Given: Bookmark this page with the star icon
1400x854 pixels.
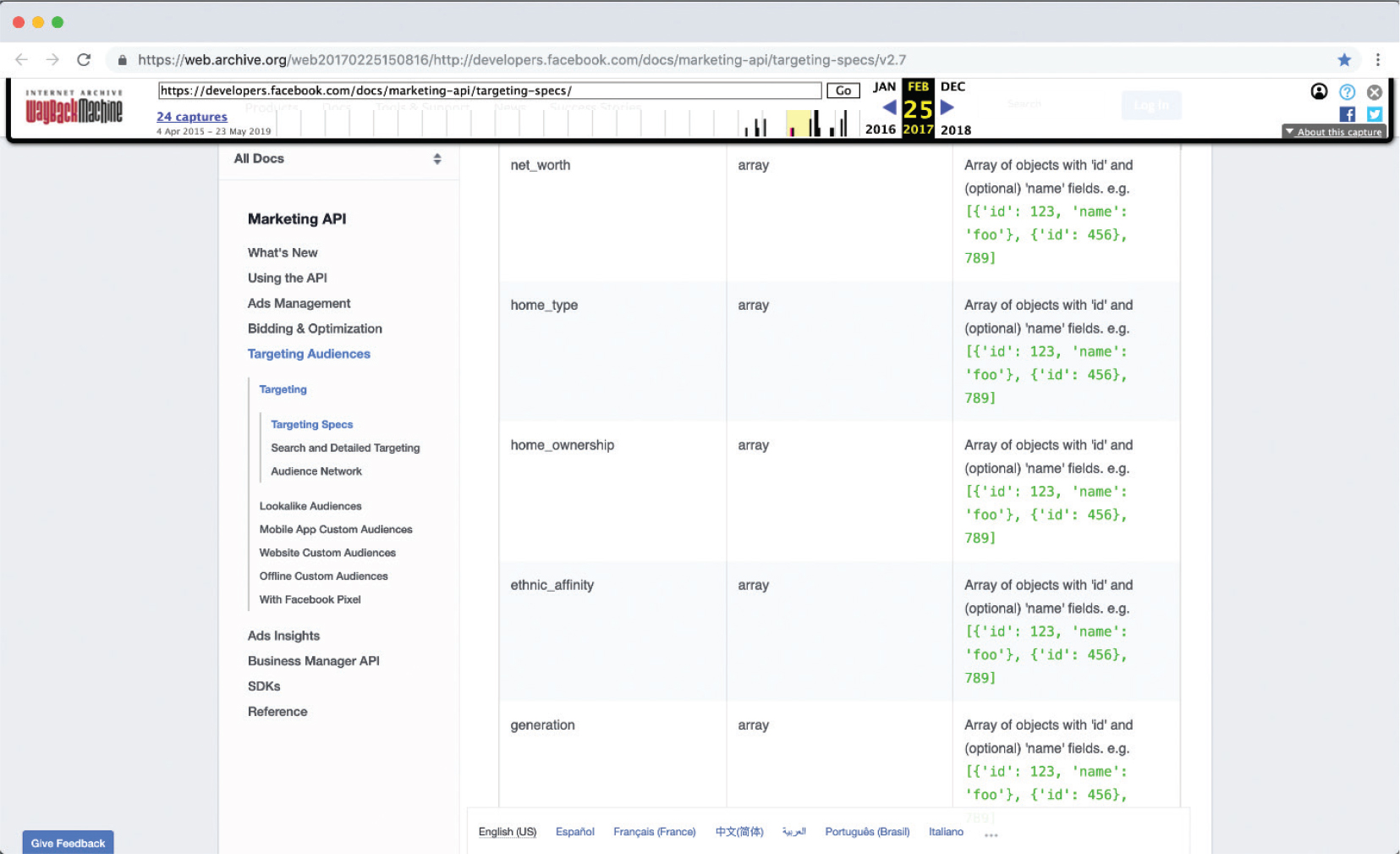Looking at the screenshot, I should pos(1344,59).
